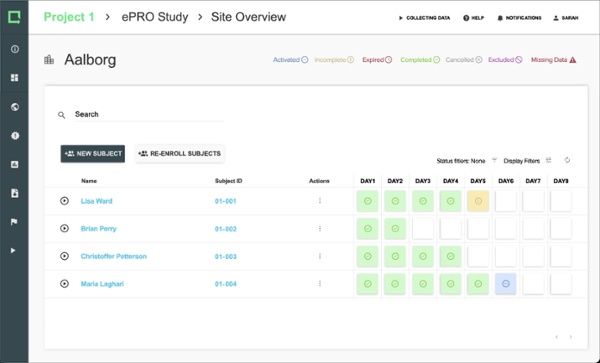
Task: Open the flag icon in sidebar
Action: (x=14, y=222)
